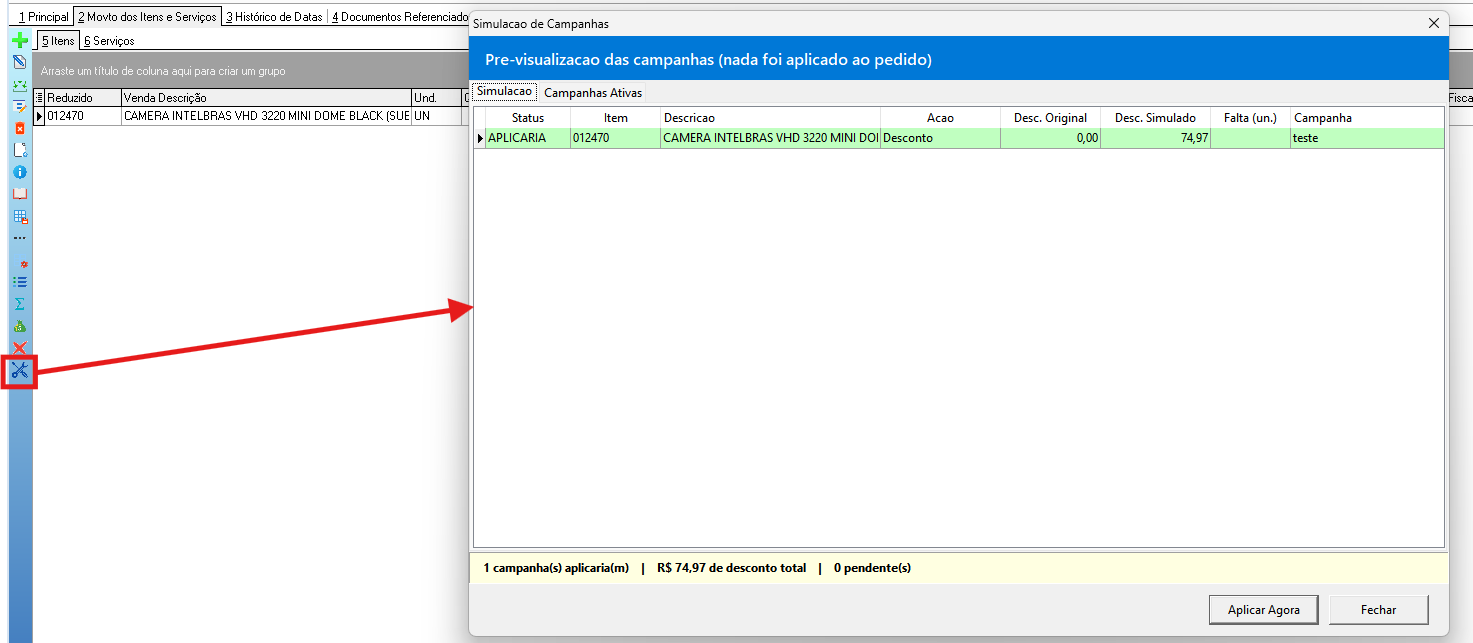
Task: Select the Simulacao tab
Action: click(x=505, y=91)
